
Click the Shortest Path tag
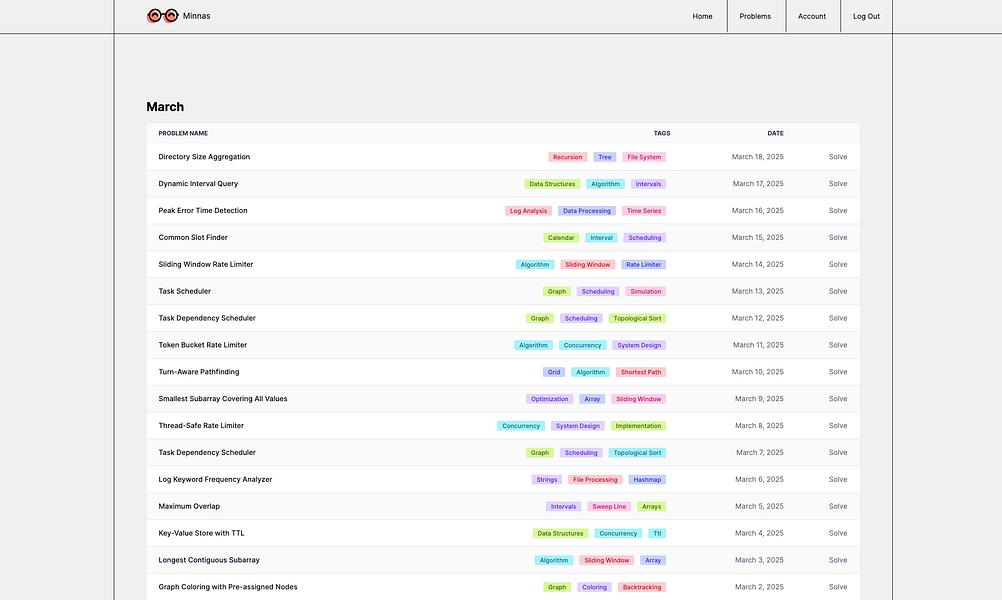point(641,372)
